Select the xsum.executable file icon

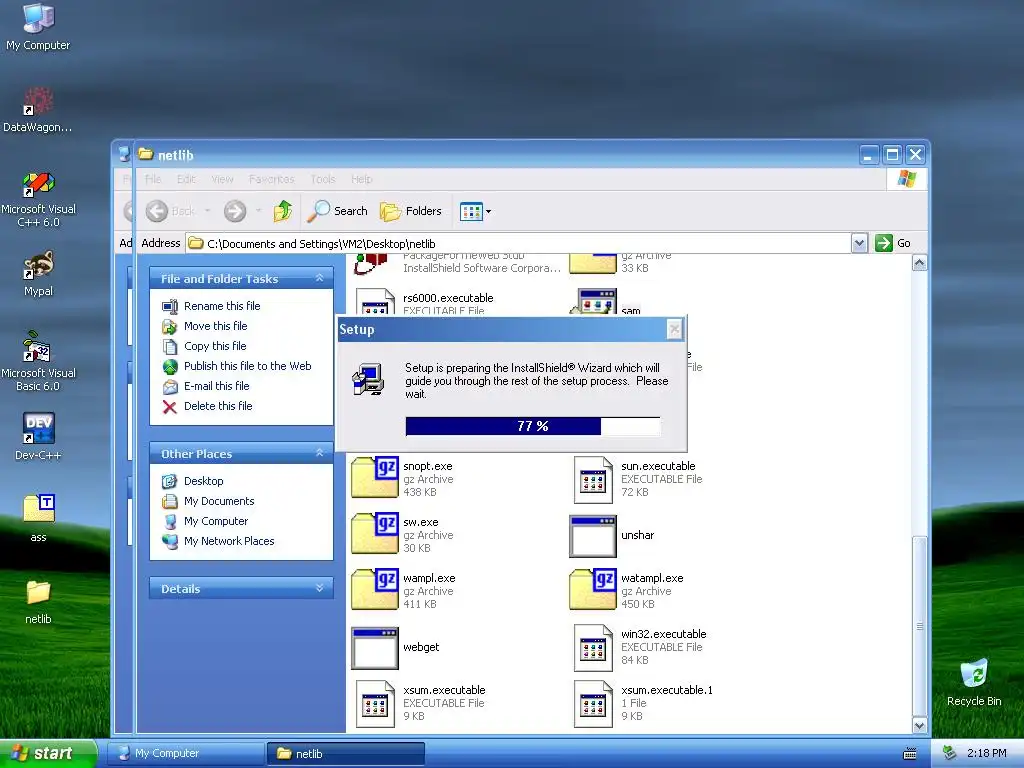click(x=375, y=704)
